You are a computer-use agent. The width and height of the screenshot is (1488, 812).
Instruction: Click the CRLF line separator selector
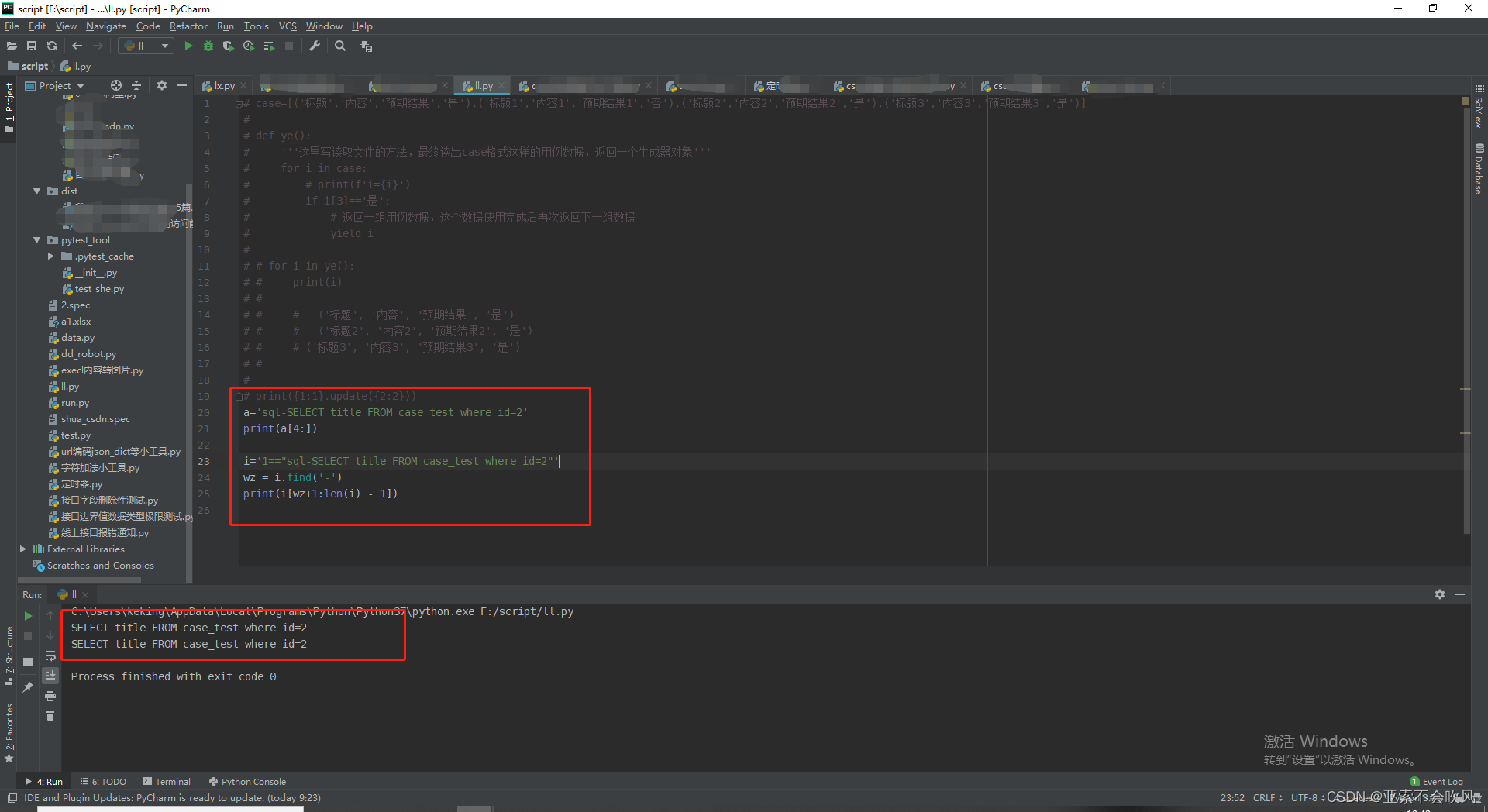(1267, 798)
